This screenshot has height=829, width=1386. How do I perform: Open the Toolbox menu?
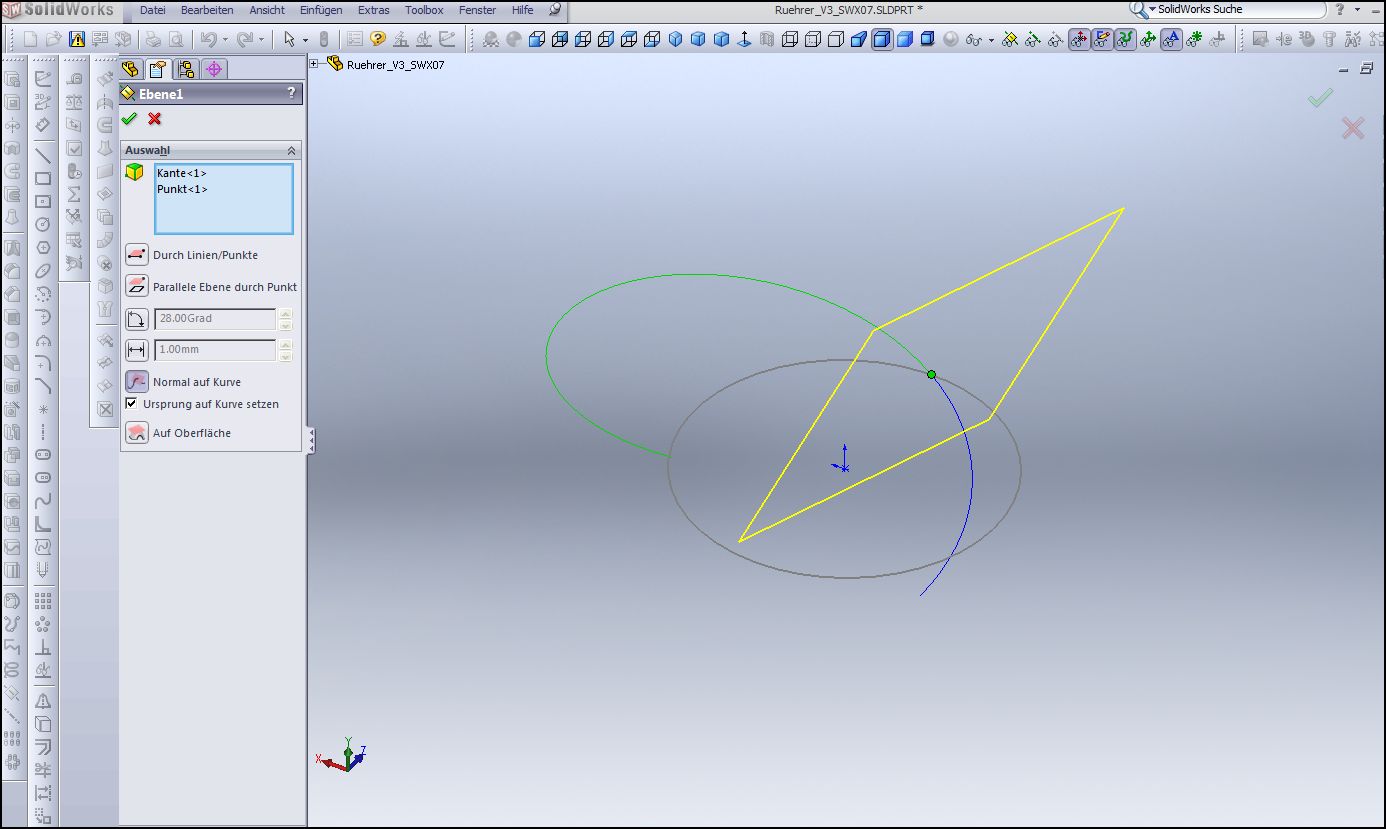click(424, 10)
